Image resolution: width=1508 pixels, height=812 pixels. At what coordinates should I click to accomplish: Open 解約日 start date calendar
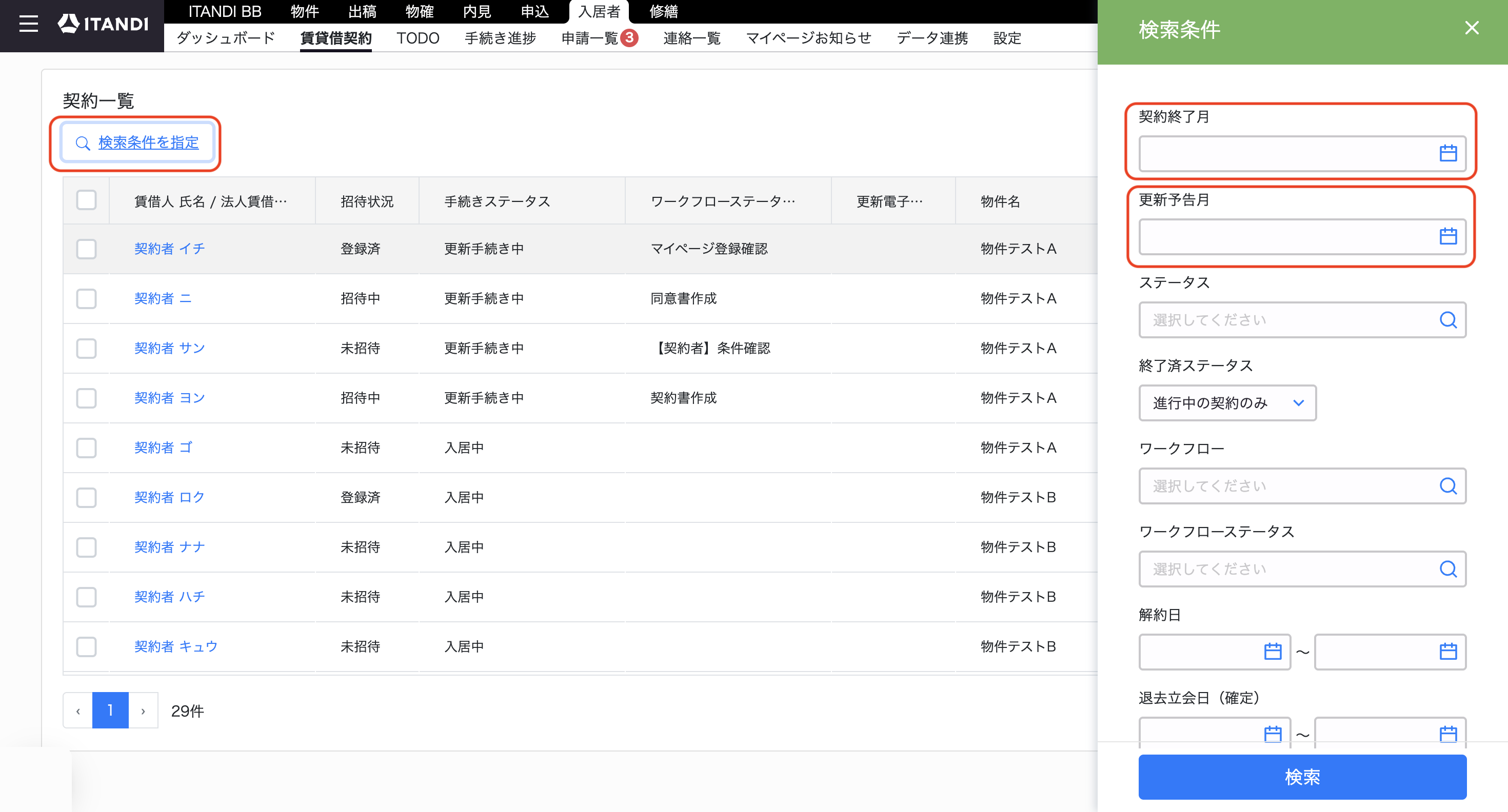[1273, 651]
